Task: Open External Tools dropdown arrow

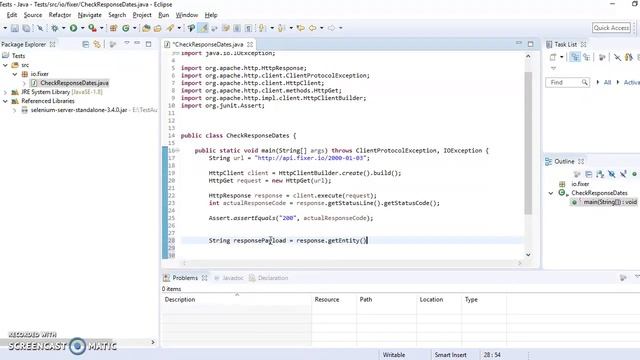Action: point(102,28)
